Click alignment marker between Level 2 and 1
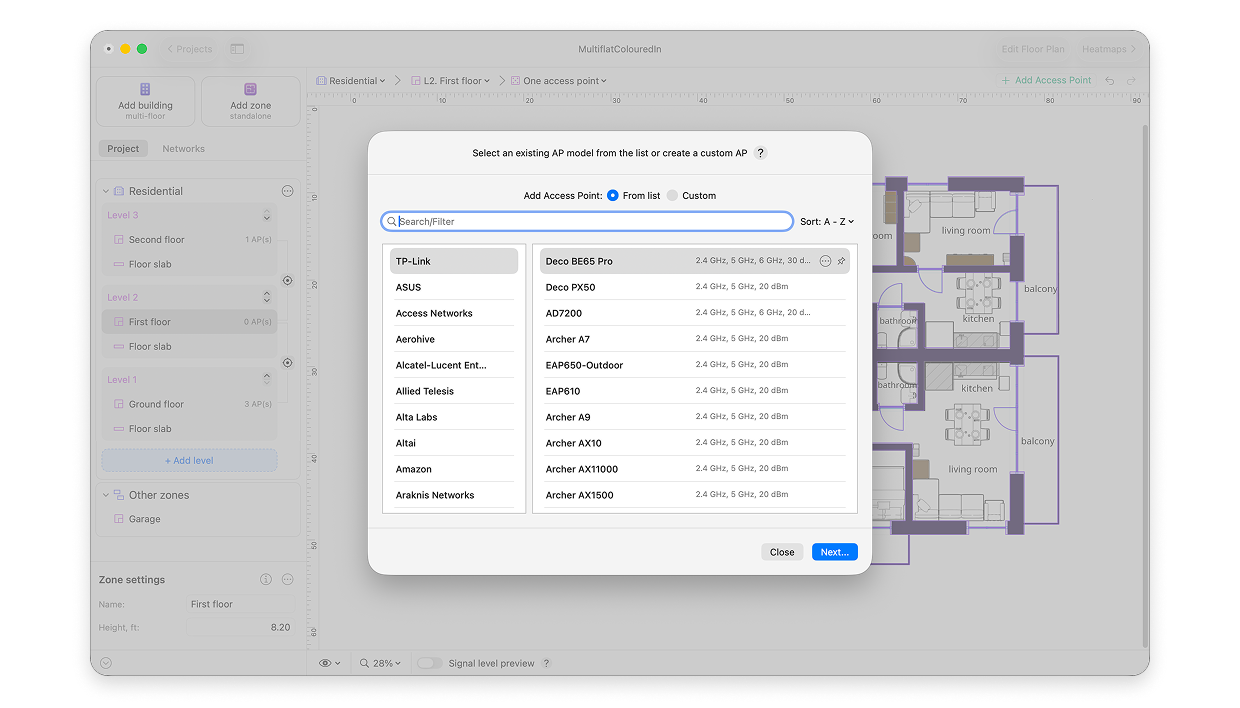The width and height of the screenshot is (1240, 708). pos(288,363)
